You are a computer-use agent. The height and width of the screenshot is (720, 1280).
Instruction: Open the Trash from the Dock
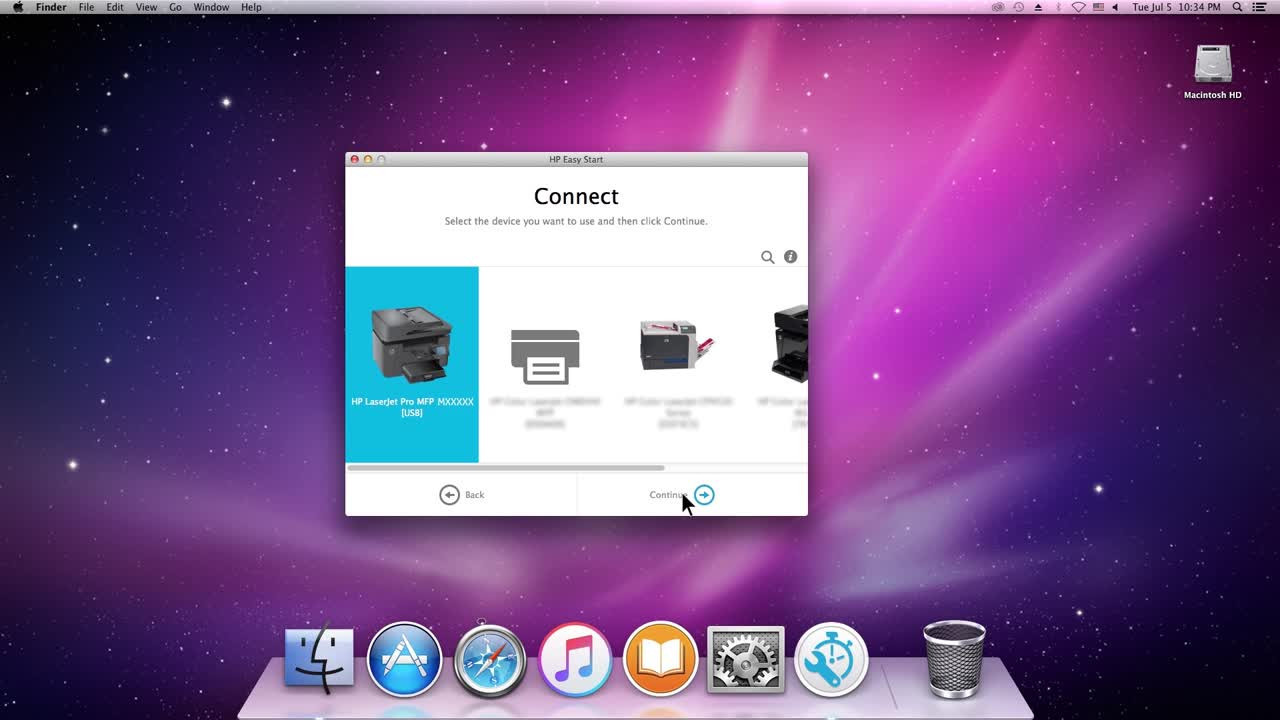953,658
